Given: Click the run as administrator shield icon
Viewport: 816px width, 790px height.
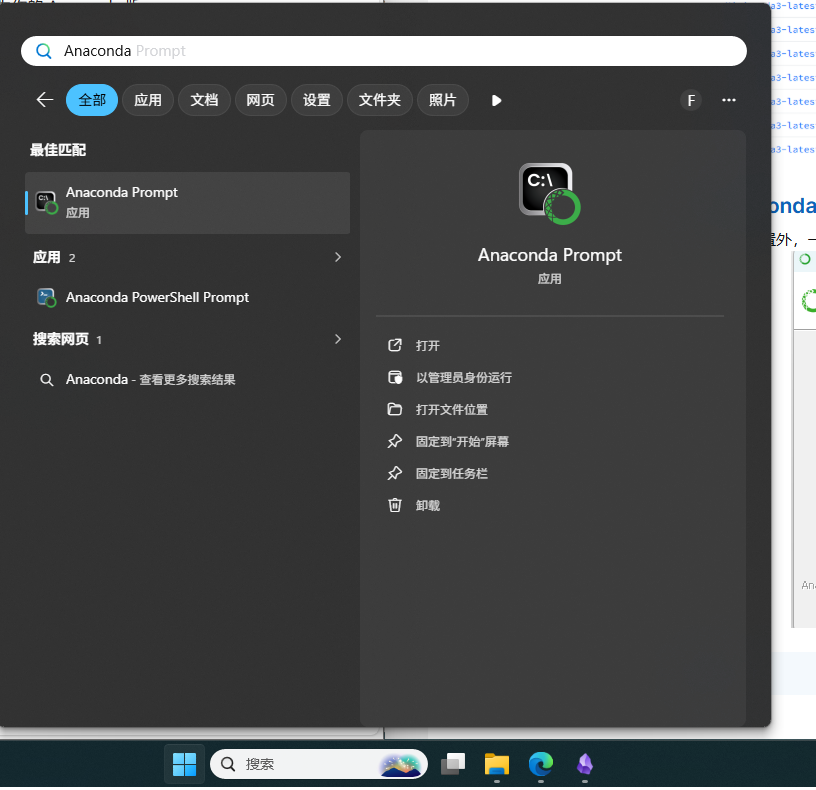Looking at the screenshot, I should (395, 377).
